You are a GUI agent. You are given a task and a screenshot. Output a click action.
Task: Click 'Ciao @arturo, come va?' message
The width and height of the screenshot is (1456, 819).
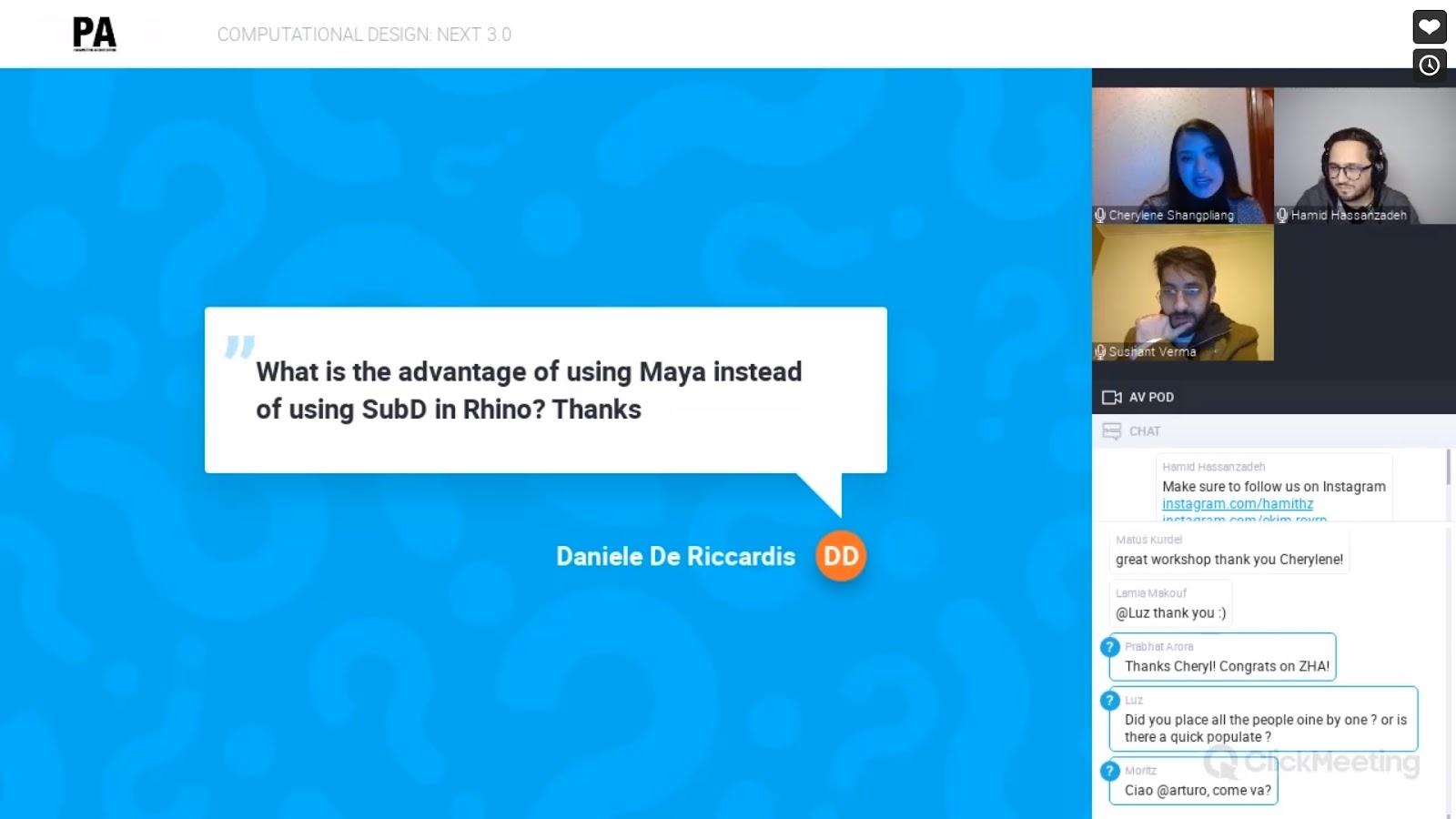pyautogui.click(x=1198, y=791)
